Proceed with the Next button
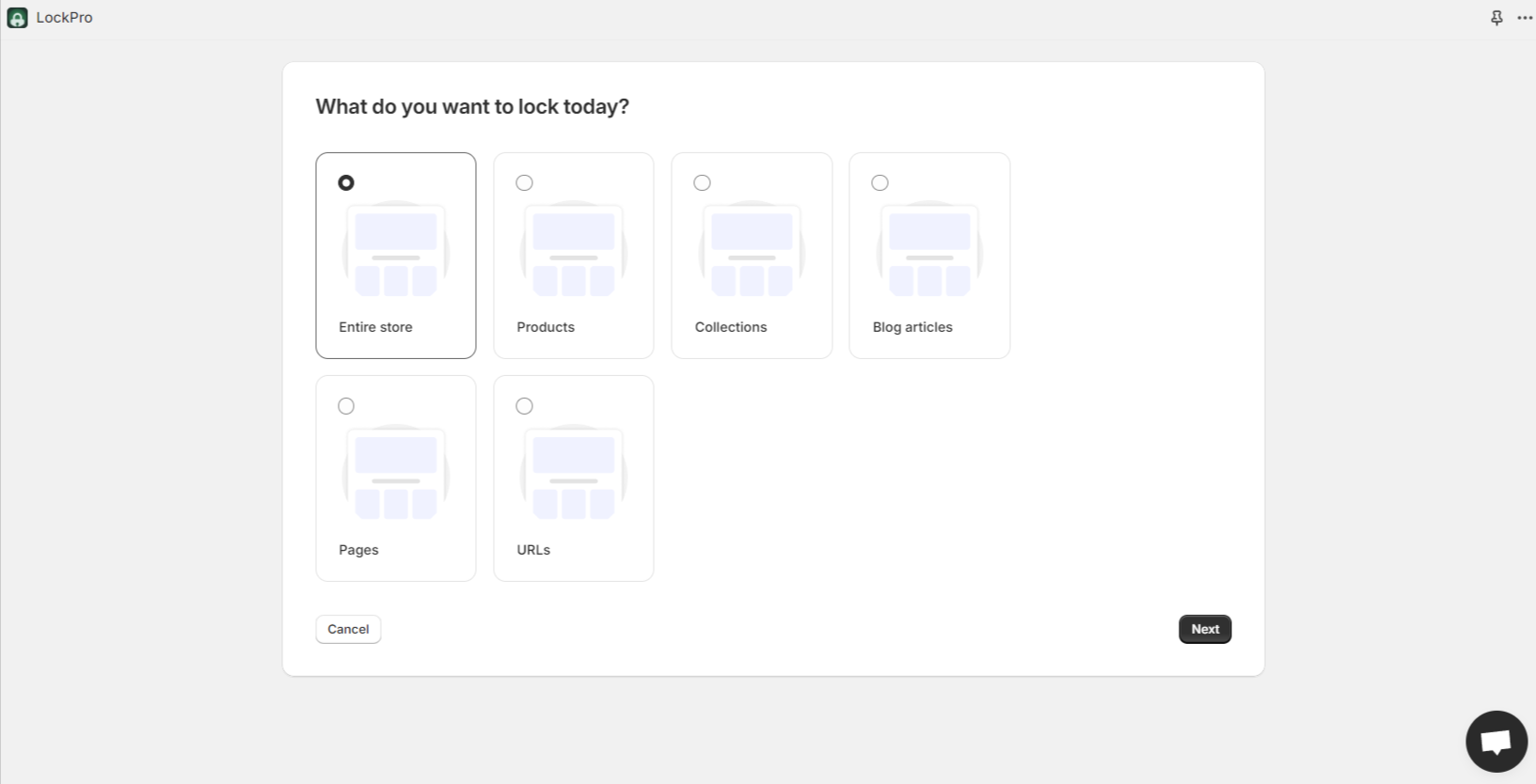The height and width of the screenshot is (784, 1536). [1204, 629]
